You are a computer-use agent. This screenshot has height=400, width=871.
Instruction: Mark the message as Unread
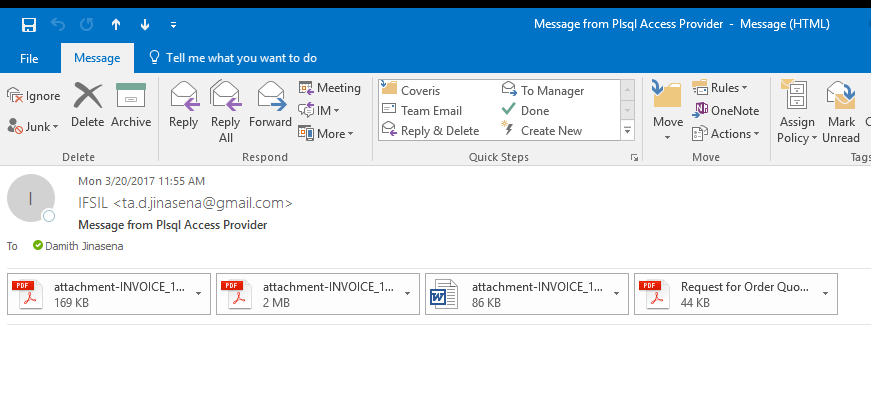click(841, 111)
